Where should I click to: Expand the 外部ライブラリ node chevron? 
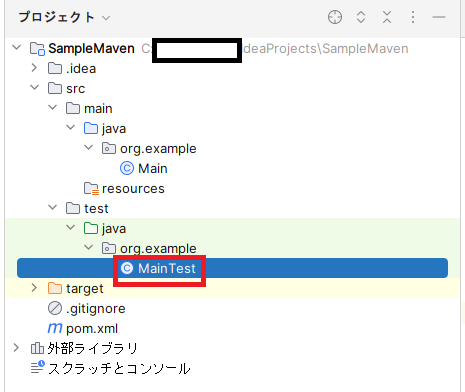tap(16, 348)
